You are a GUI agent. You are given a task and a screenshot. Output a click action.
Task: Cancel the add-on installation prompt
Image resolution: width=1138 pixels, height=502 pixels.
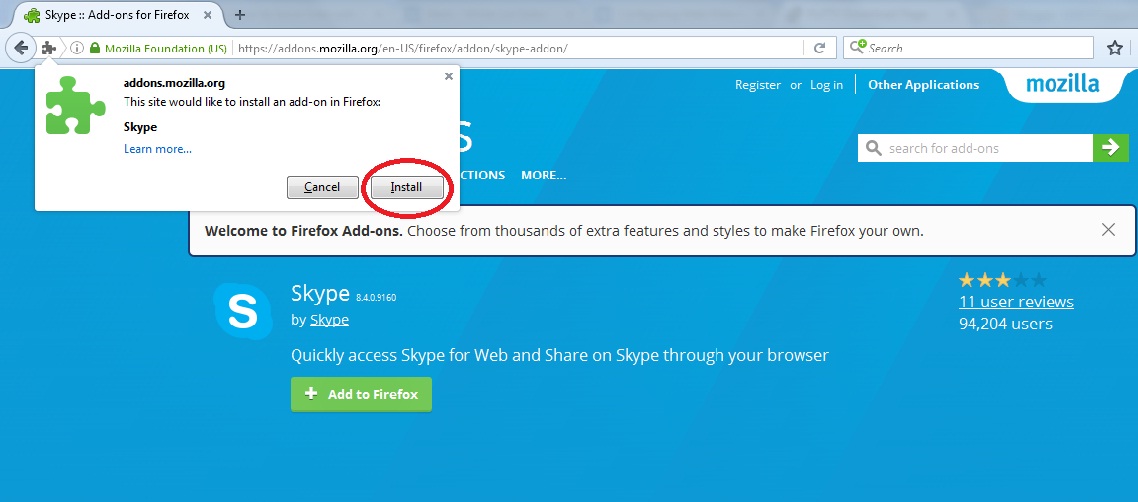point(322,186)
